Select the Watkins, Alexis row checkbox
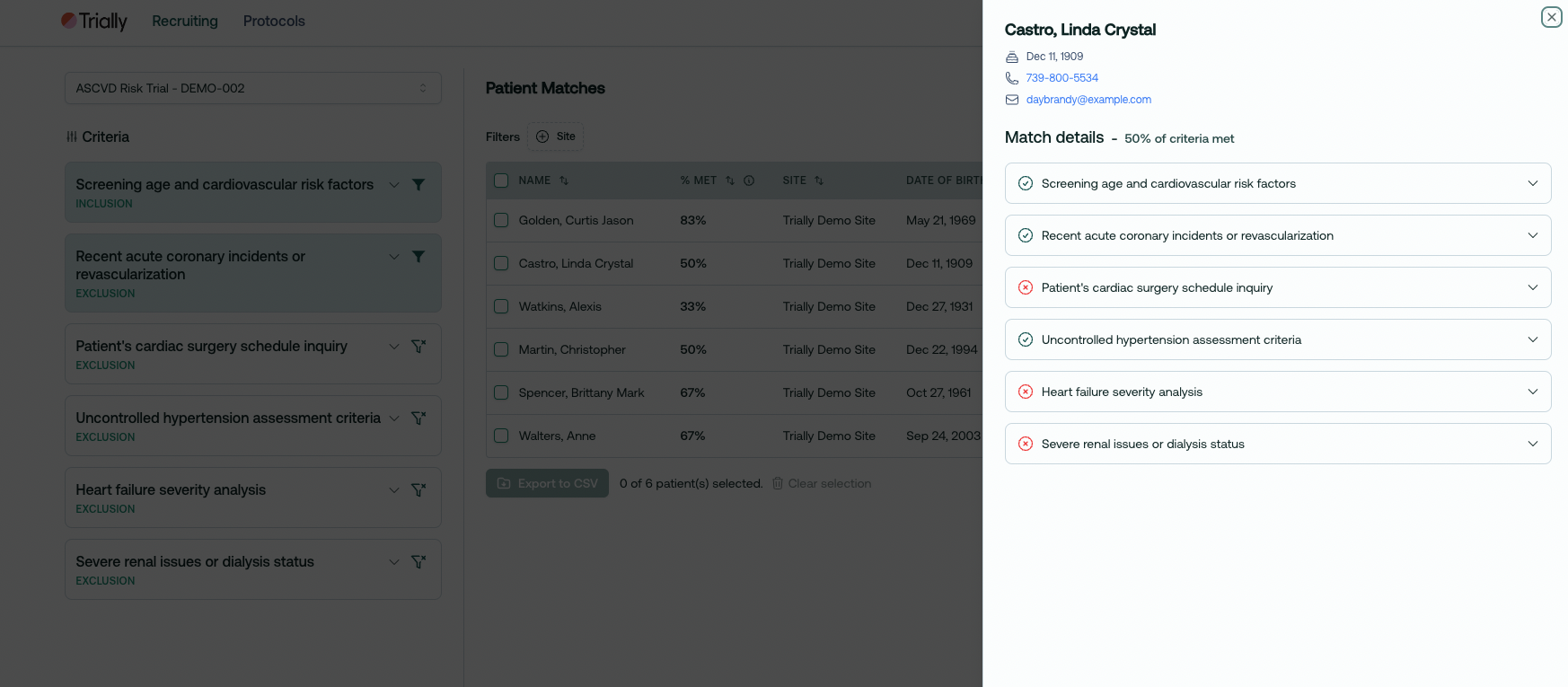Image resolution: width=1568 pixels, height=687 pixels. click(x=501, y=306)
